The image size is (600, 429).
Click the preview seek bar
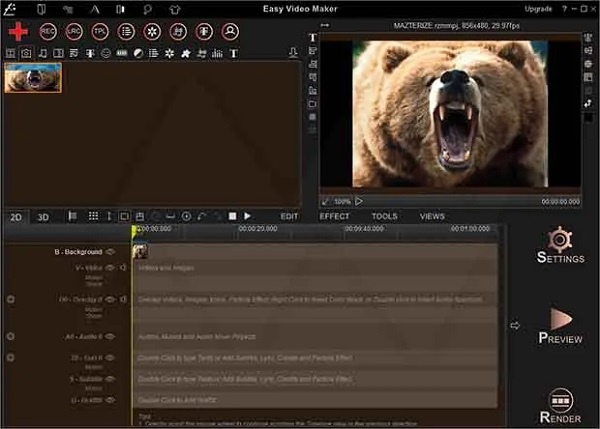click(452, 201)
